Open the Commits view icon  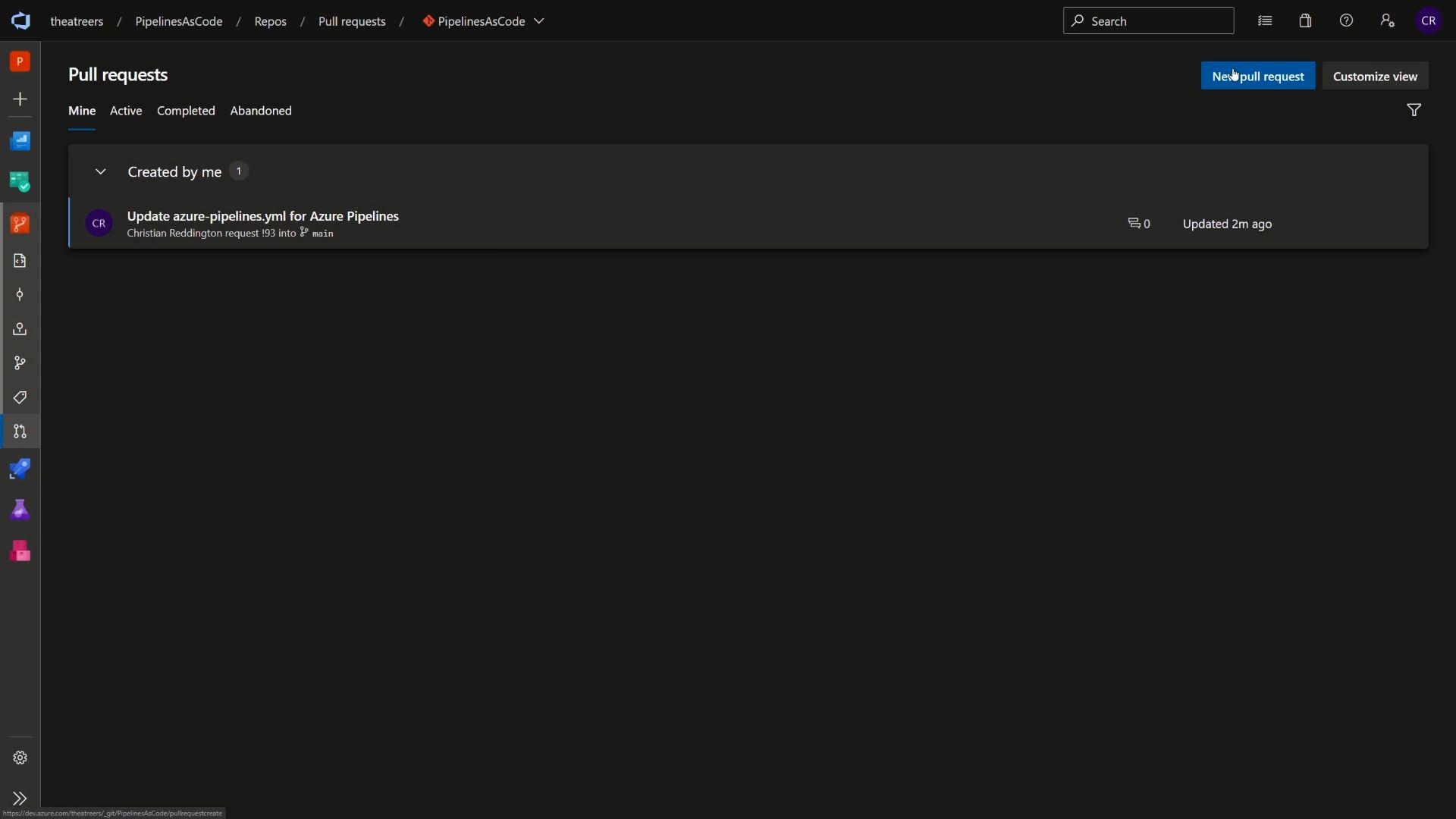click(x=19, y=295)
